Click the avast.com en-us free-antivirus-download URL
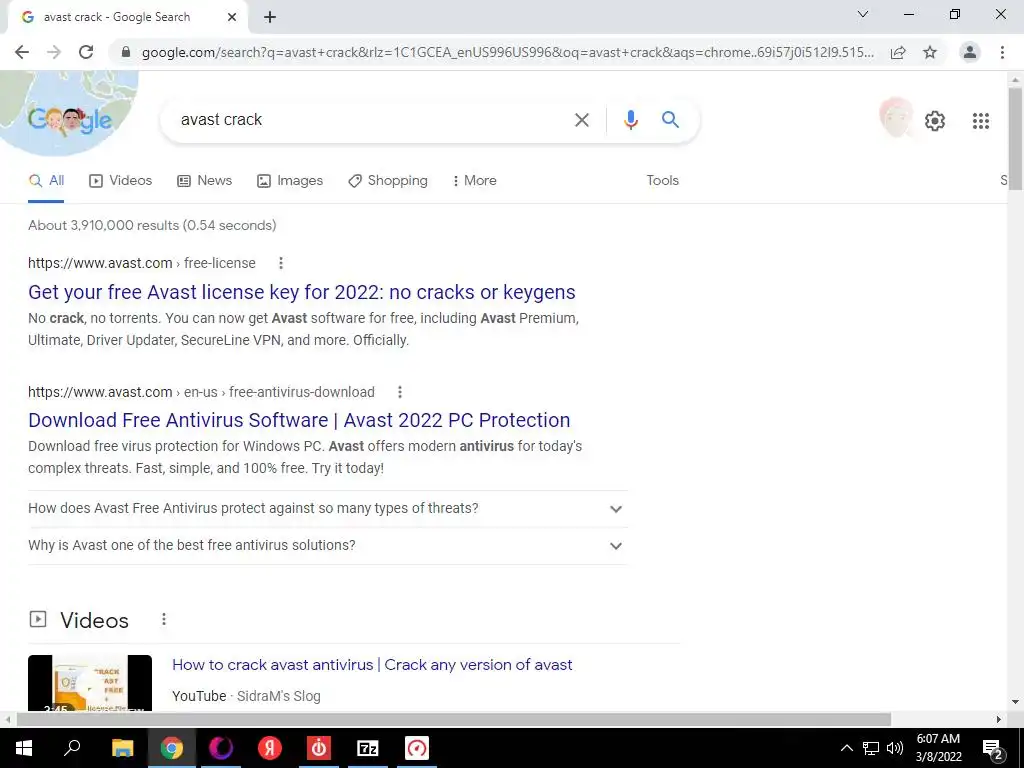This screenshot has height=768, width=1024. [201, 392]
